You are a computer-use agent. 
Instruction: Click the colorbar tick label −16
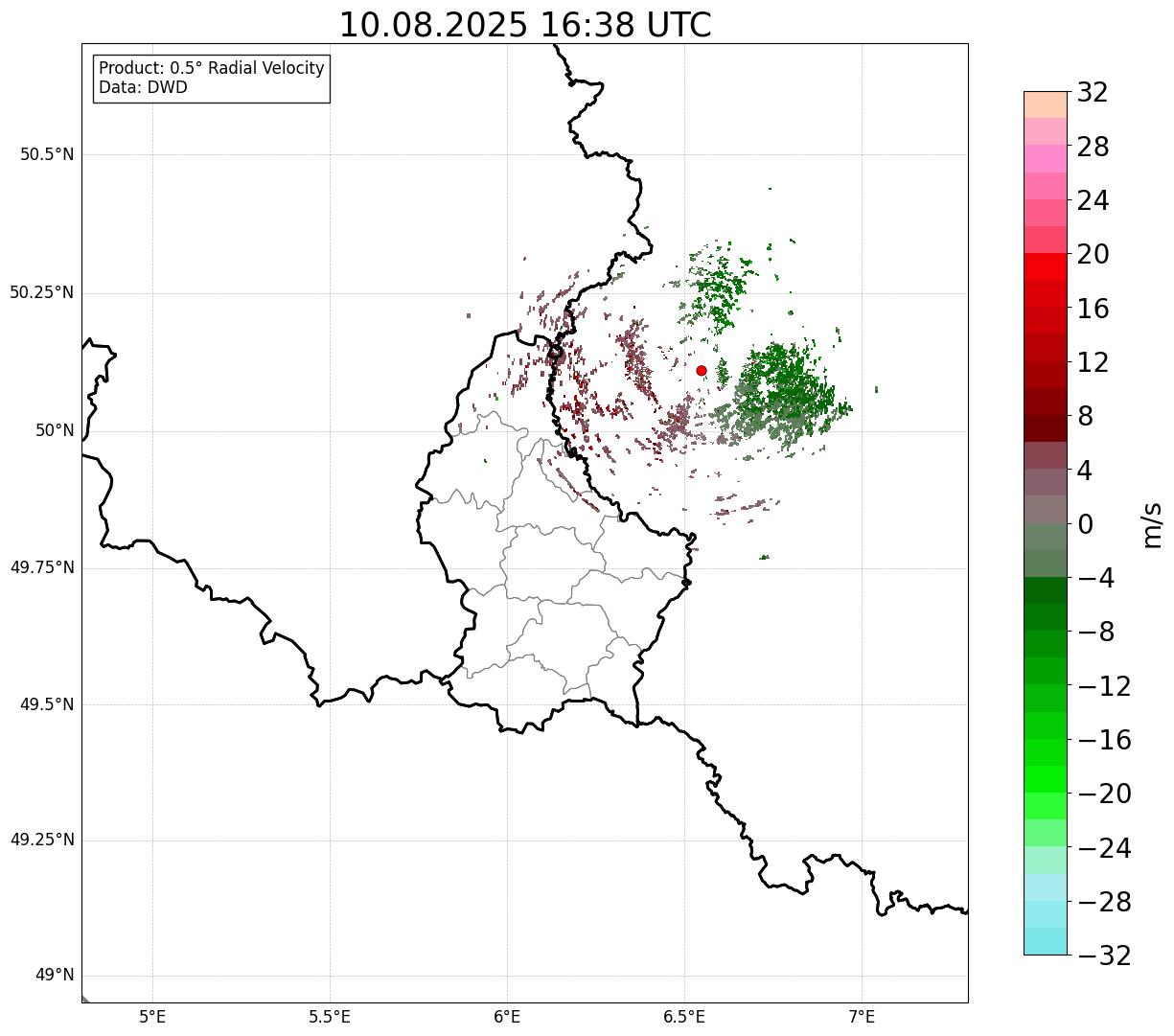pos(1104,740)
